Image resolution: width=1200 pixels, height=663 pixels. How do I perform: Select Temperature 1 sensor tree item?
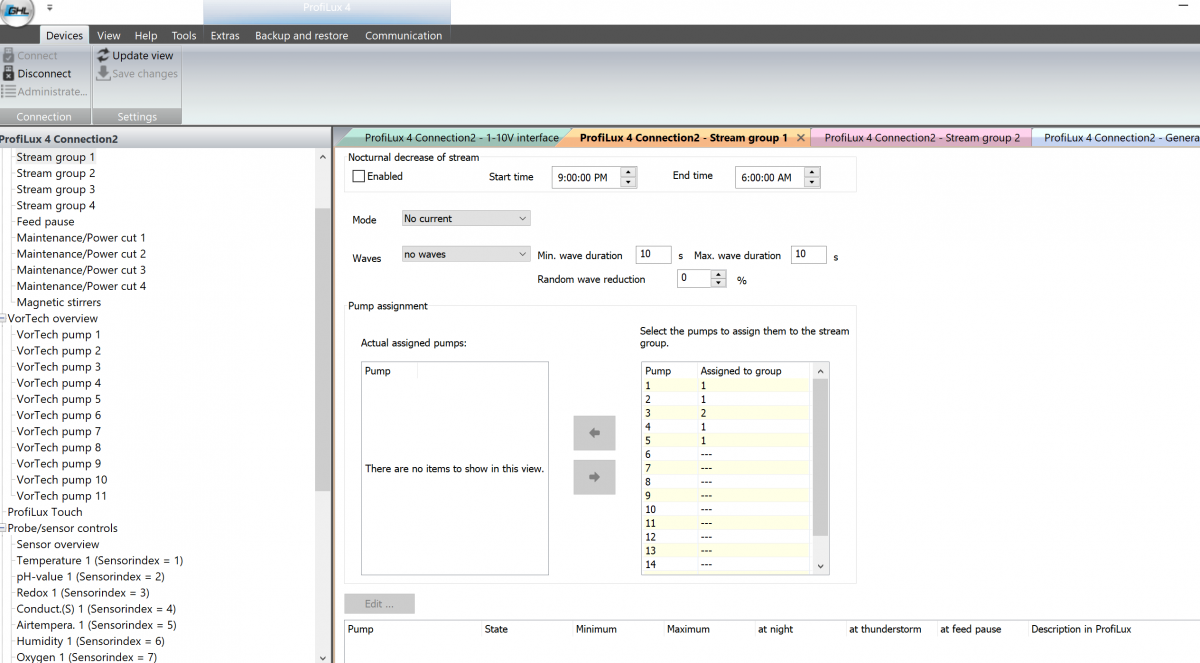[x=100, y=561]
